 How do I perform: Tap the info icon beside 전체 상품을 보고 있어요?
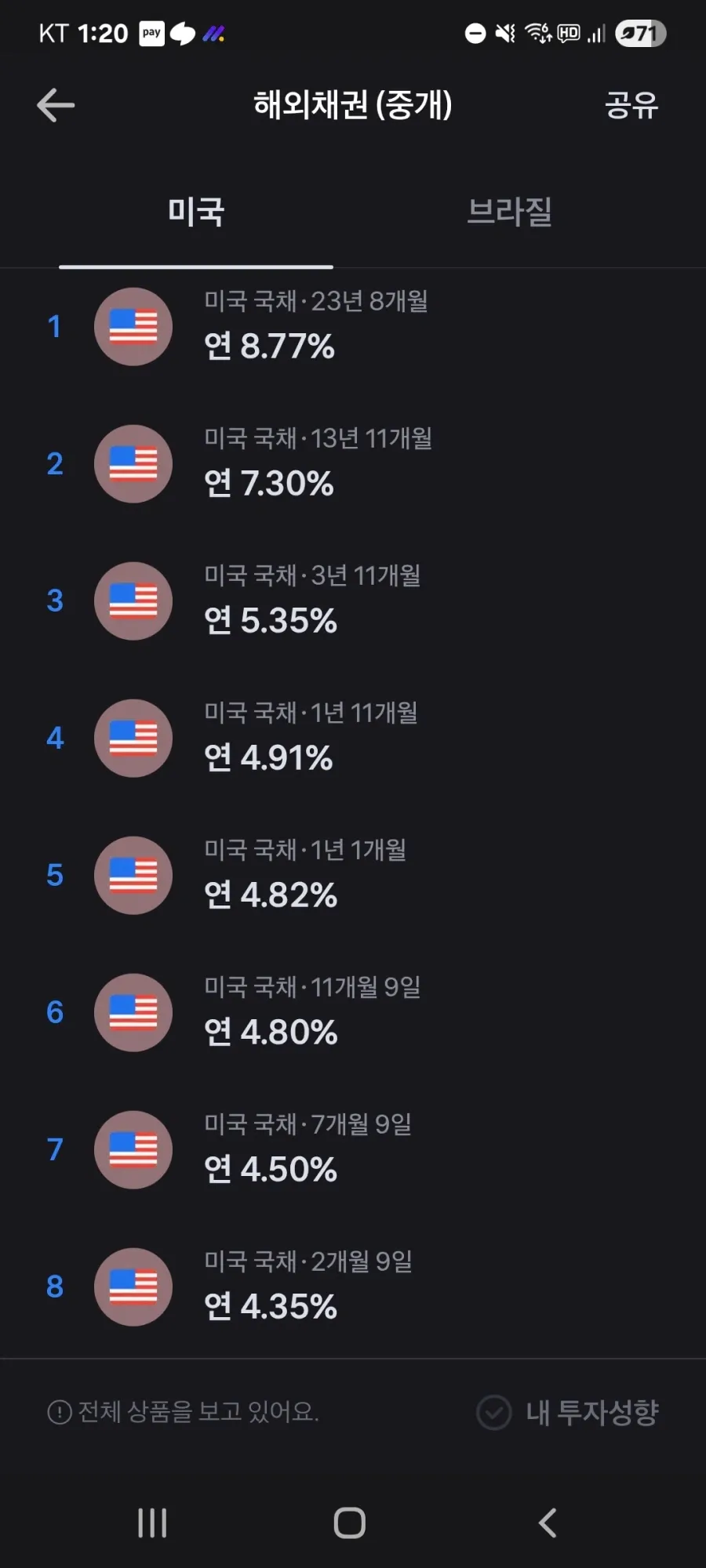(60, 1413)
